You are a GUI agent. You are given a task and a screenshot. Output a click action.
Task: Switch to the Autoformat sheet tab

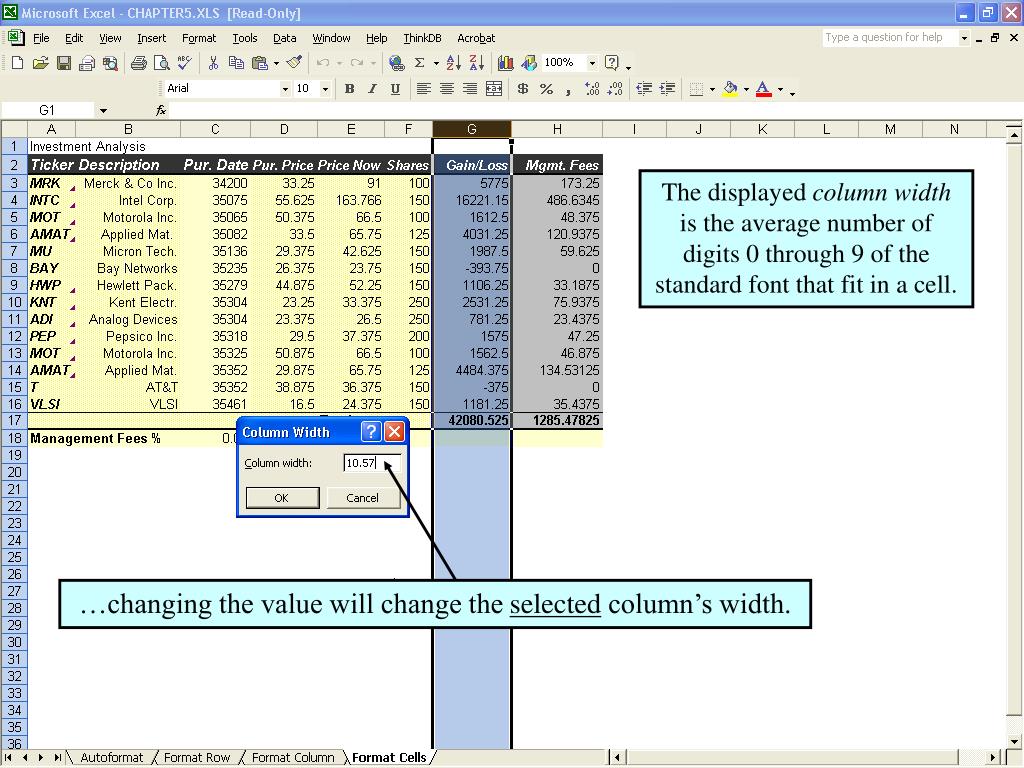click(111, 758)
